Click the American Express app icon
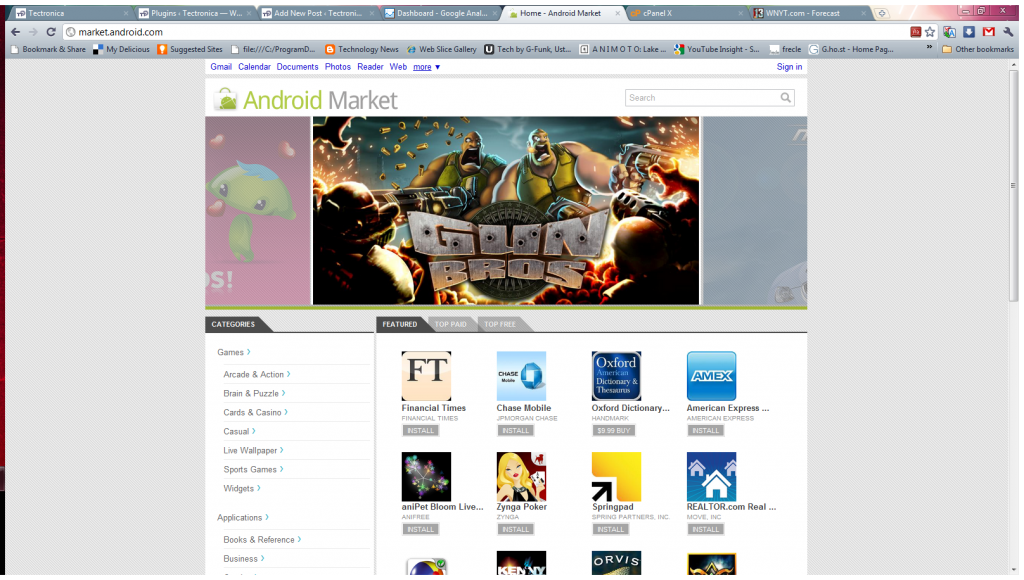 pyautogui.click(x=711, y=376)
